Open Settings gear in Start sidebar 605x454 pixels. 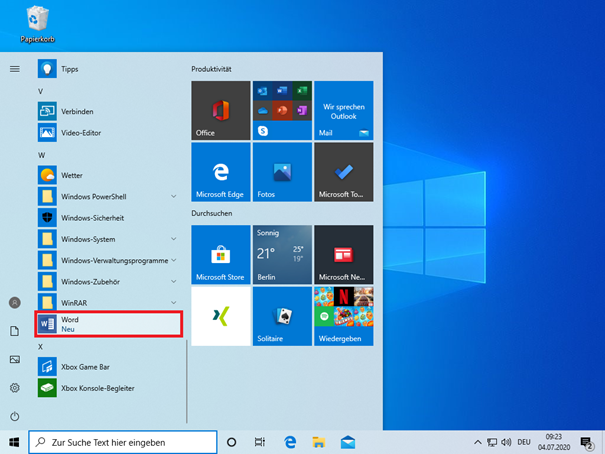click(x=14, y=388)
